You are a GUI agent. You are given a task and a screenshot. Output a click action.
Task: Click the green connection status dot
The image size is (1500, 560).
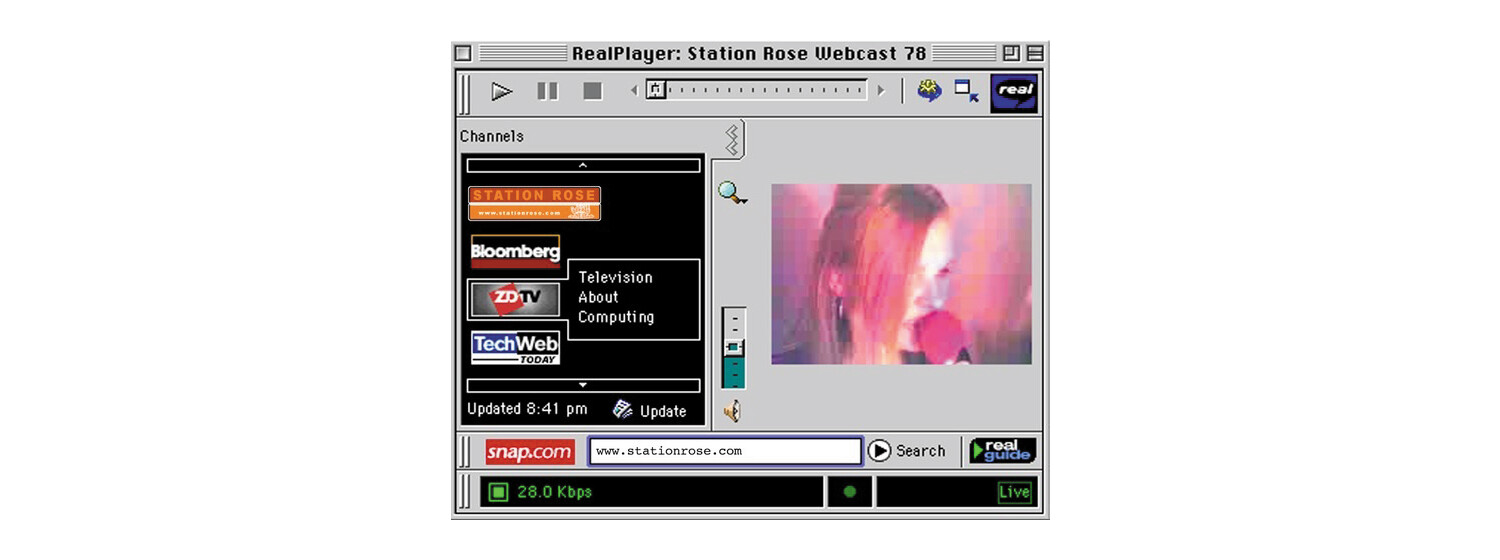[x=850, y=492]
